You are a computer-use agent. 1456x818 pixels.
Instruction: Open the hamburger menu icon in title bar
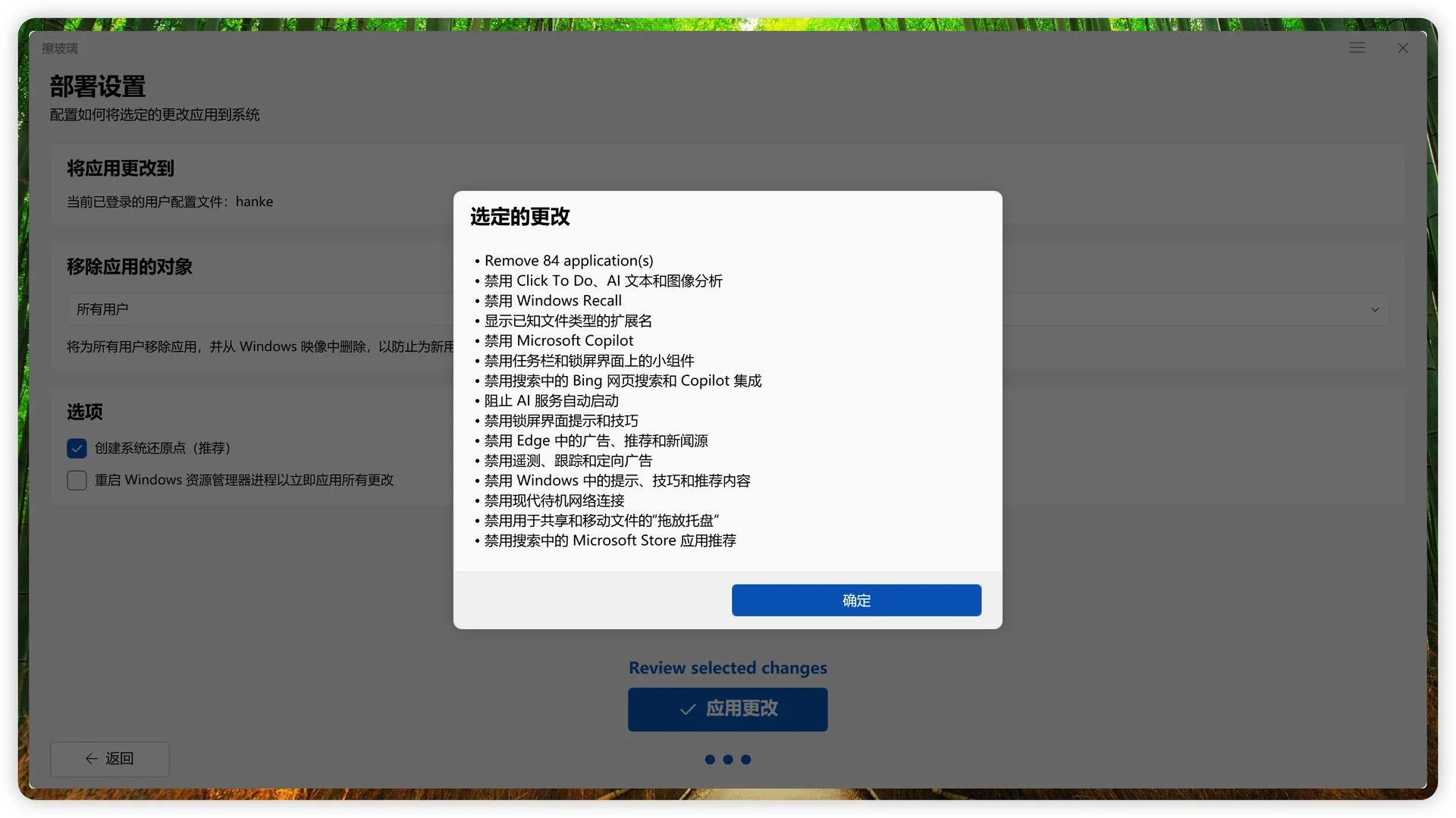click(1357, 48)
